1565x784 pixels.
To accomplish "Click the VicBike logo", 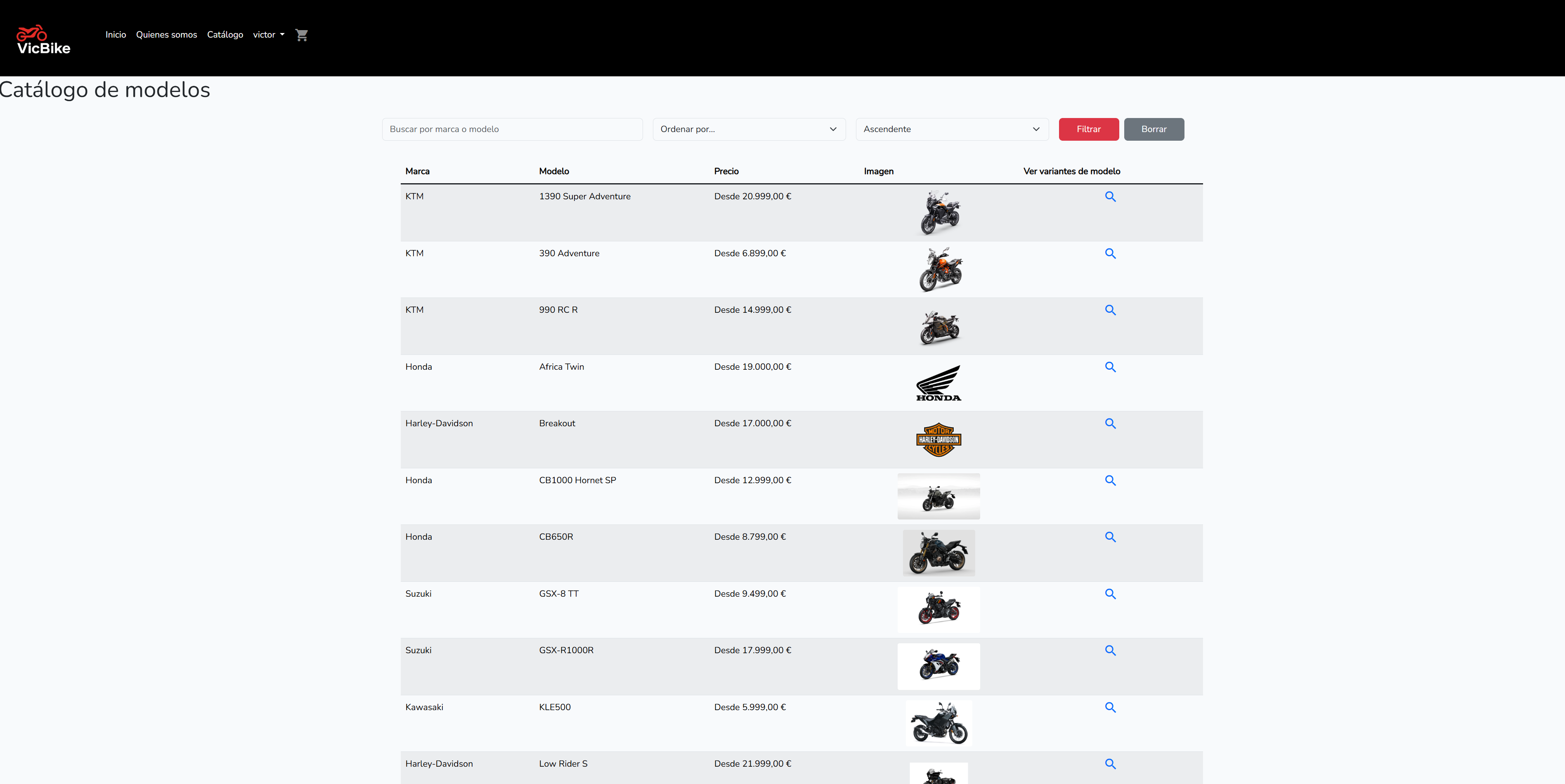I will 44,40.
